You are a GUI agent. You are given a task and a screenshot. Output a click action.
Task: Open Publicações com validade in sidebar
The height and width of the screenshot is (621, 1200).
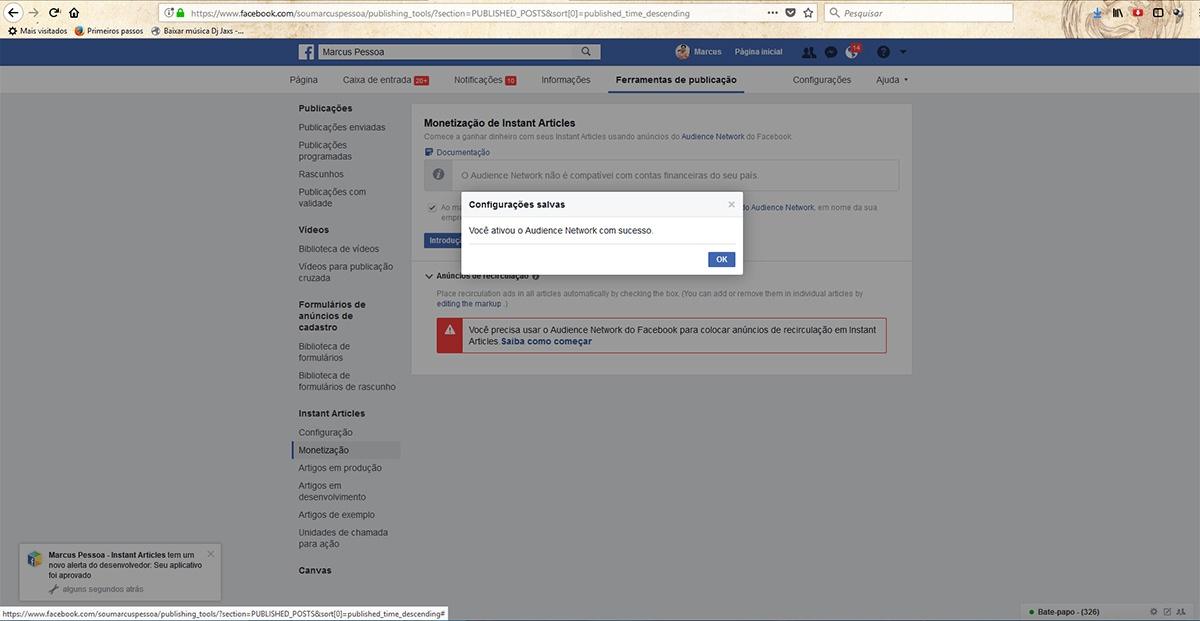point(332,197)
